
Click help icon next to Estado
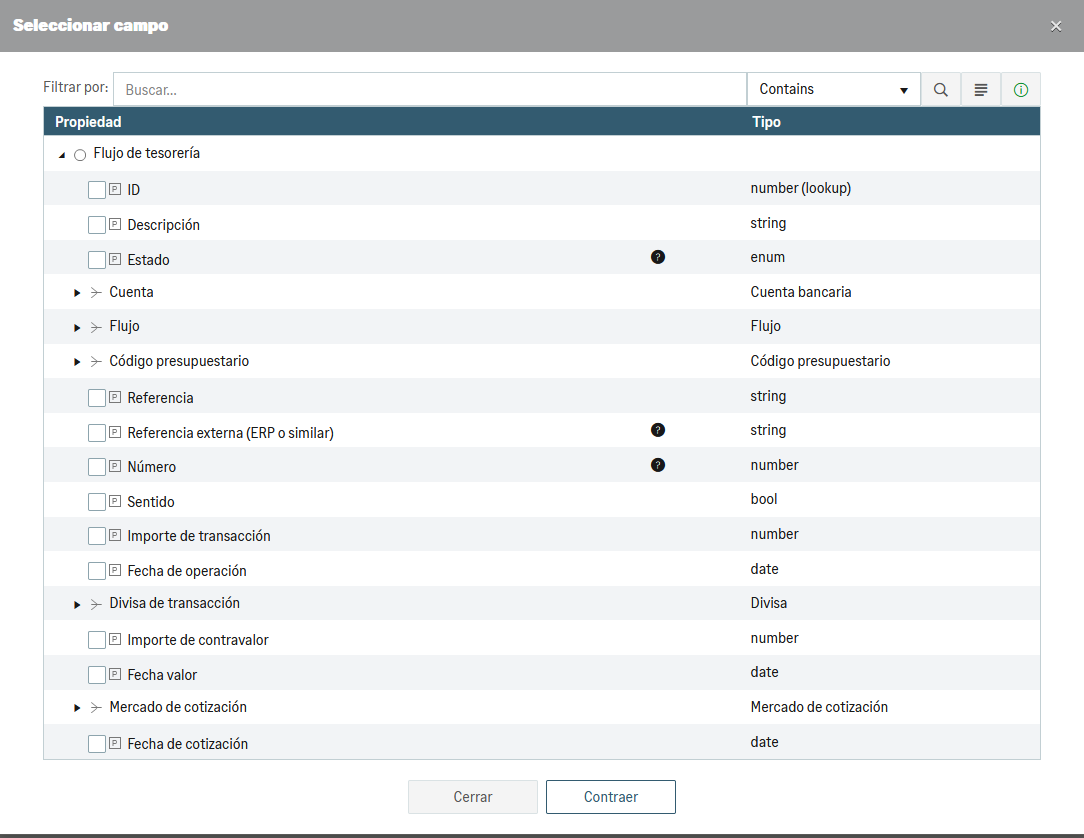coord(658,257)
